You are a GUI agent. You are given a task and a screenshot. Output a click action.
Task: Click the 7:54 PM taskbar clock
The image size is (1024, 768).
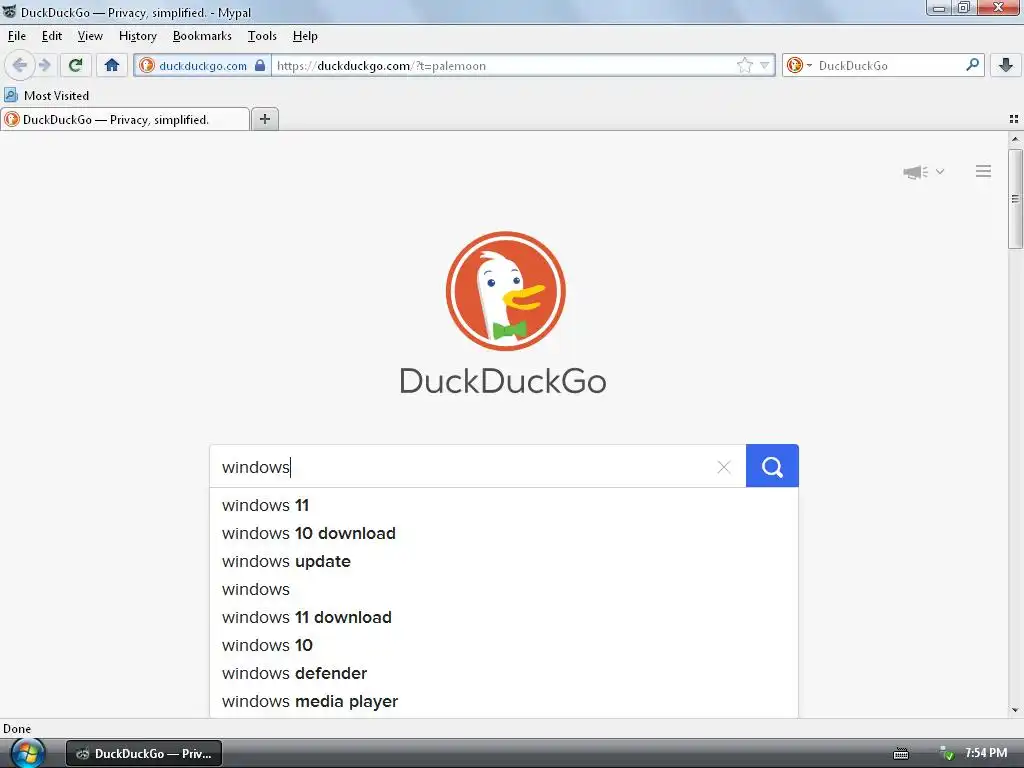click(x=986, y=753)
